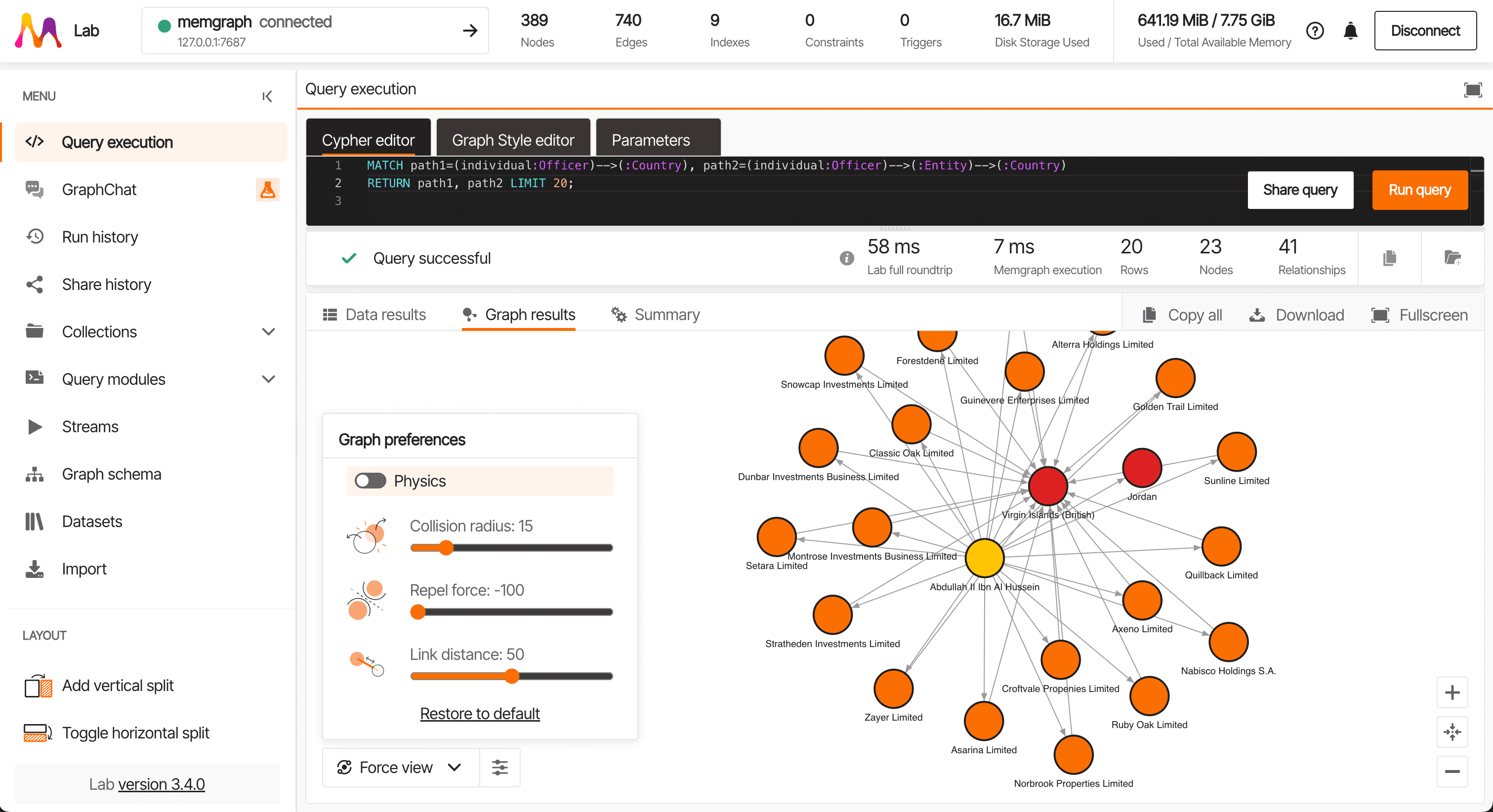Select the Jordan red node
The width and height of the screenshot is (1493, 812).
[x=1142, y=468]
